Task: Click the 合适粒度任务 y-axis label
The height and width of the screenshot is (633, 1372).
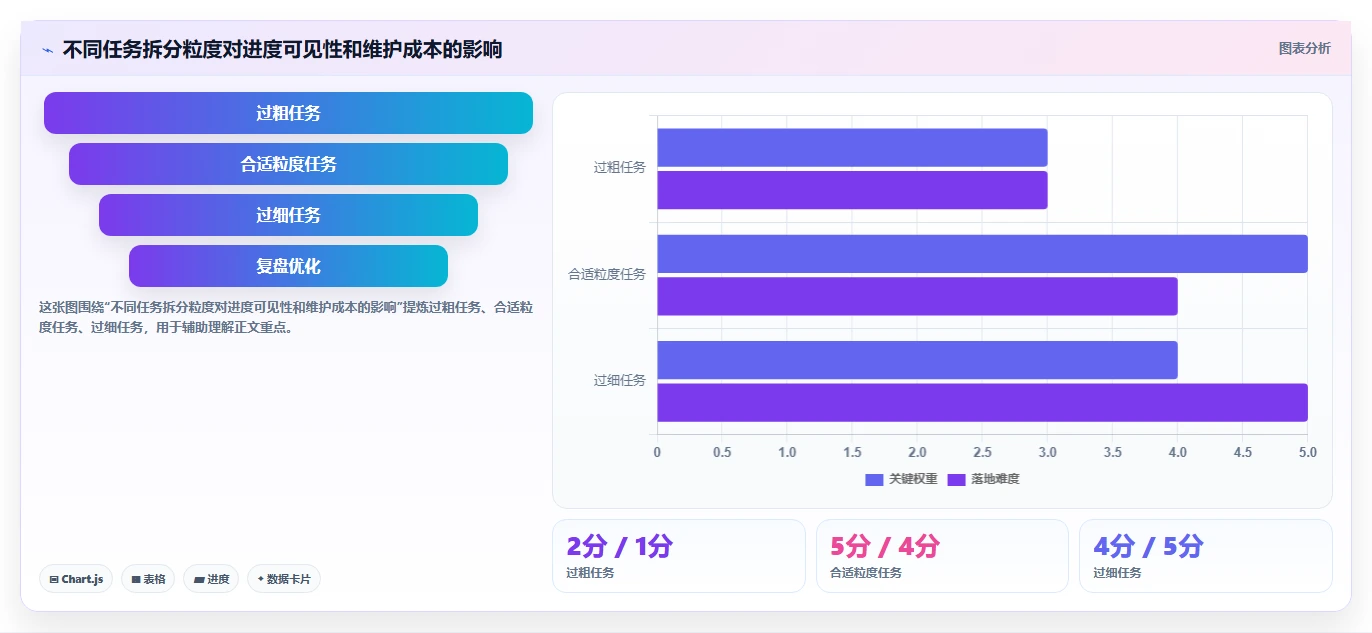Action: click(607, 274)
